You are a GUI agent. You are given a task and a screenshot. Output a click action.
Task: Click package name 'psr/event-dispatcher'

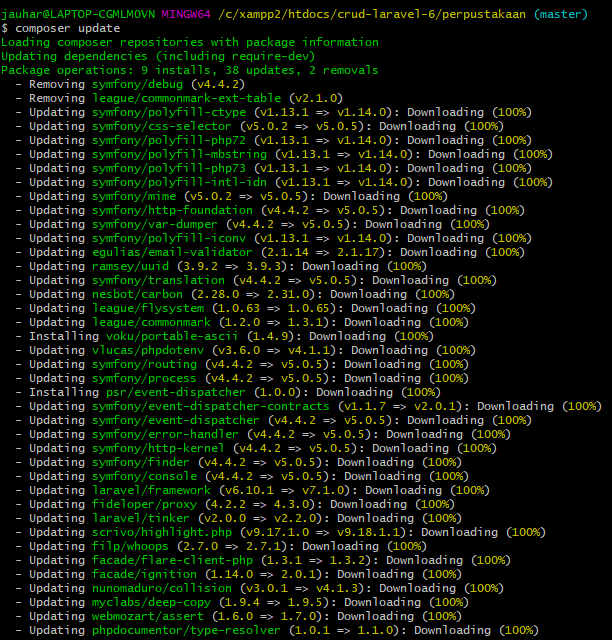176,392
